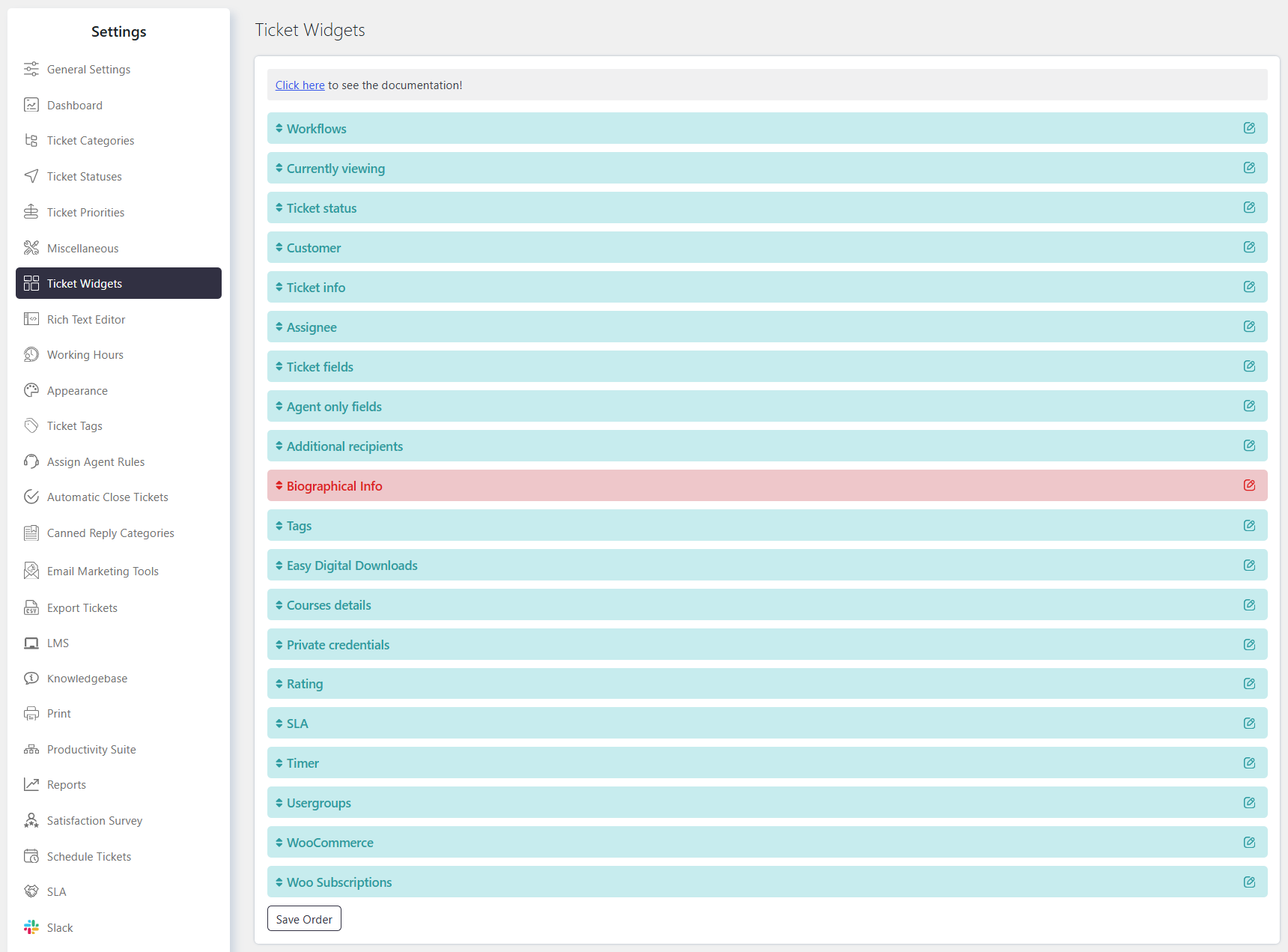Select the active Ticket Widgets menu item
Viewport: 1288px width, 952px height.
pyautogui.click(x=118, y=283)
